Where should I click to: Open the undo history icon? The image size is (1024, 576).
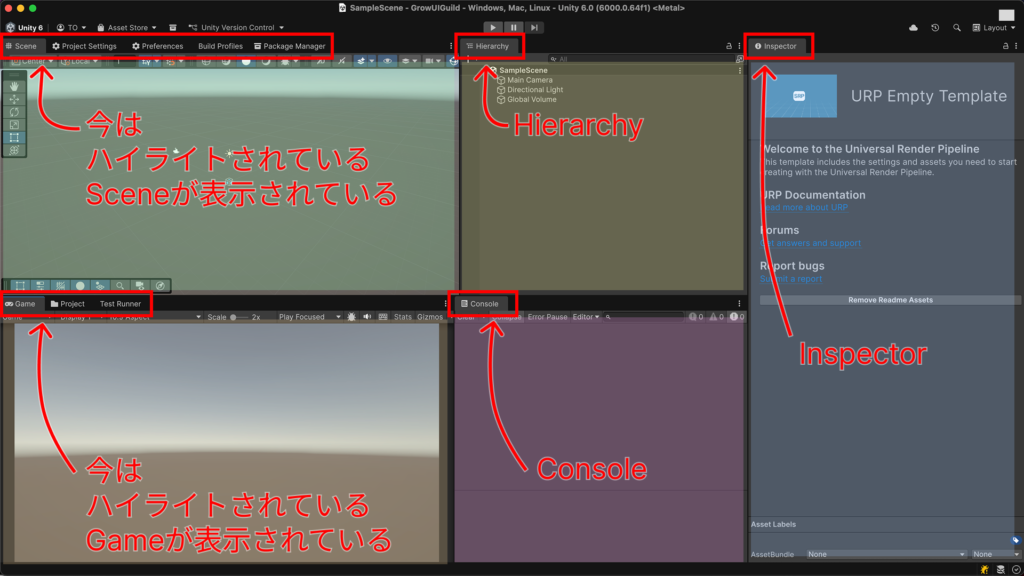pyautogui.click(x=935, y=28)
